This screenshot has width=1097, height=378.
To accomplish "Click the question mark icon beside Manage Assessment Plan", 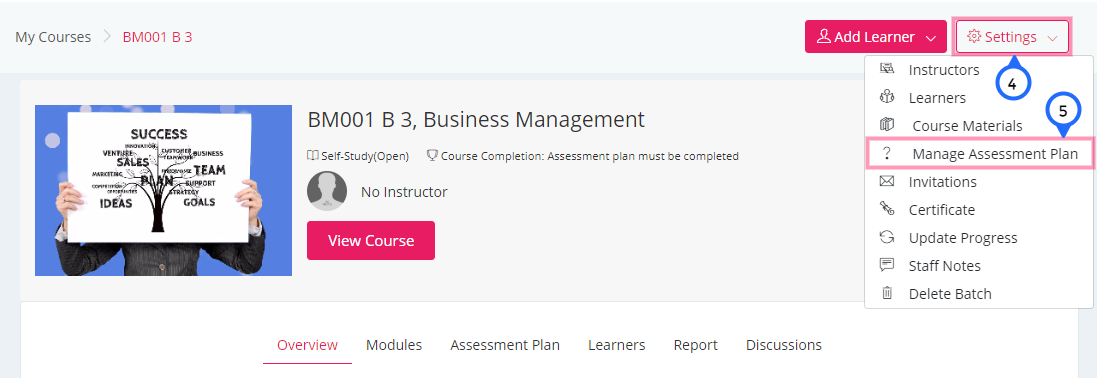I will (x=886, y=154).
